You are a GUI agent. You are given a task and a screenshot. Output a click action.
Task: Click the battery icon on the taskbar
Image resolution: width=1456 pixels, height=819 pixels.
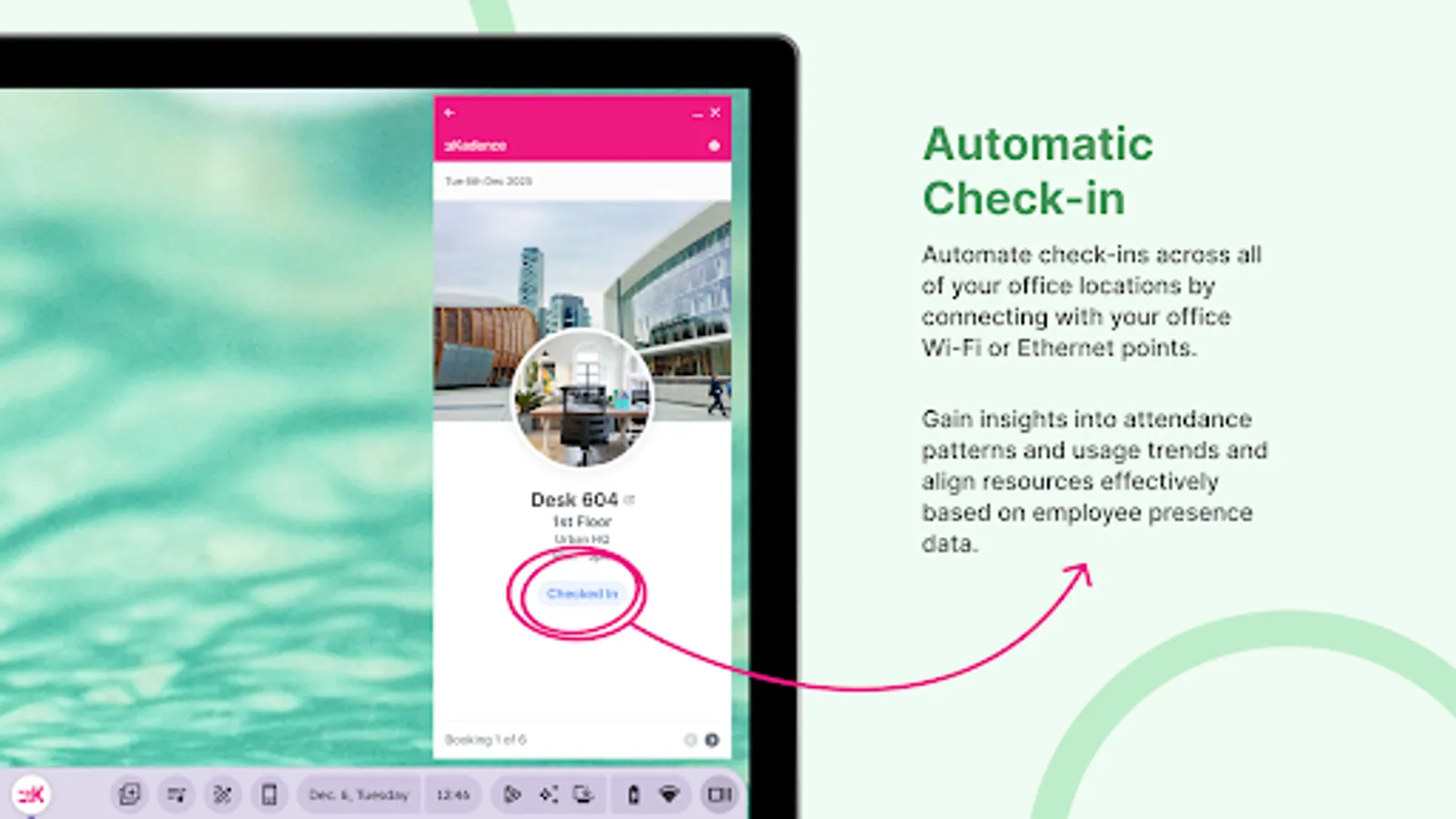click(633, 794)
